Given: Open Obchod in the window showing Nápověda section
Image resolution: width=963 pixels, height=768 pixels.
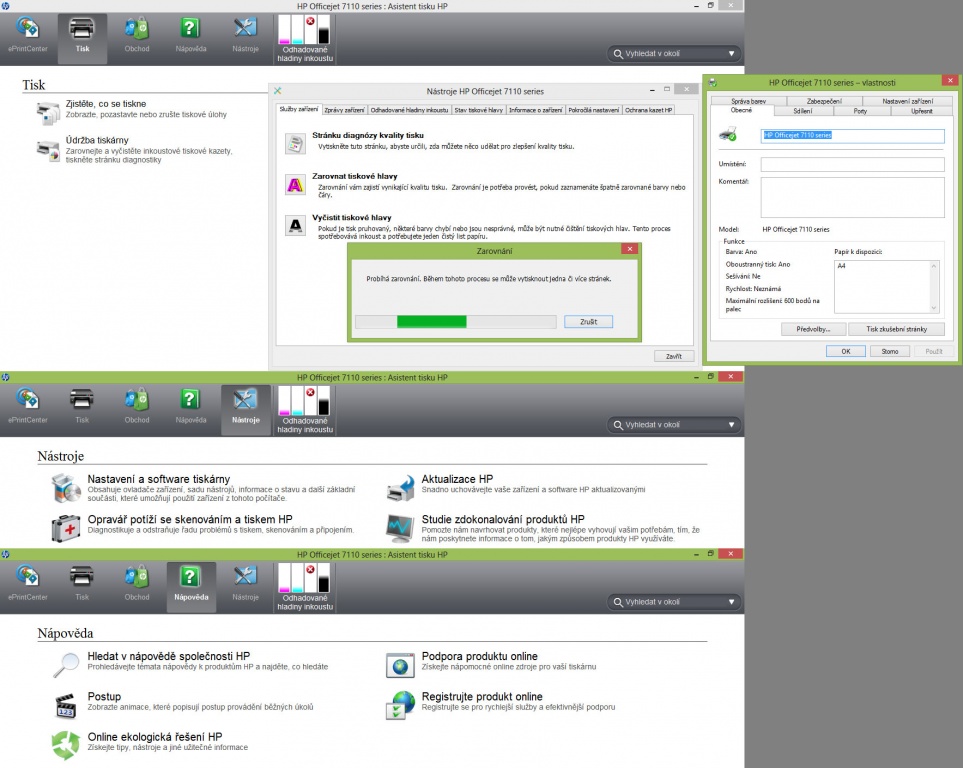Looking at the screenshot, I should (137, 584).
